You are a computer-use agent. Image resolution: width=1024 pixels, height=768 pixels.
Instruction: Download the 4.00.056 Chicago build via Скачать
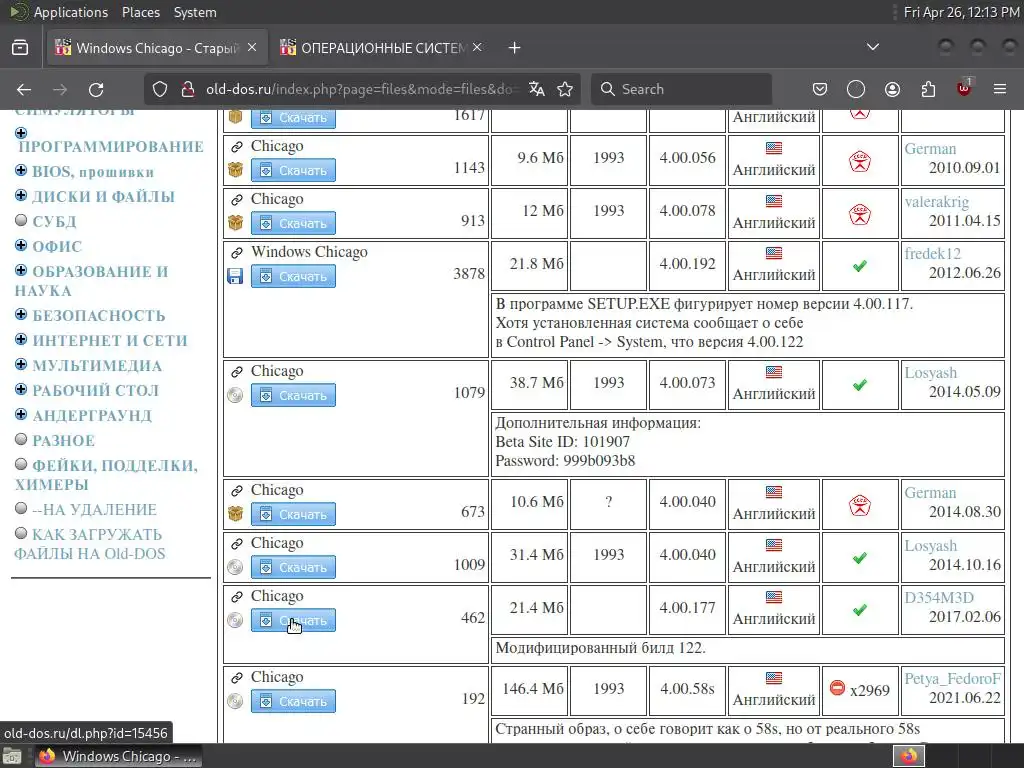293,170
